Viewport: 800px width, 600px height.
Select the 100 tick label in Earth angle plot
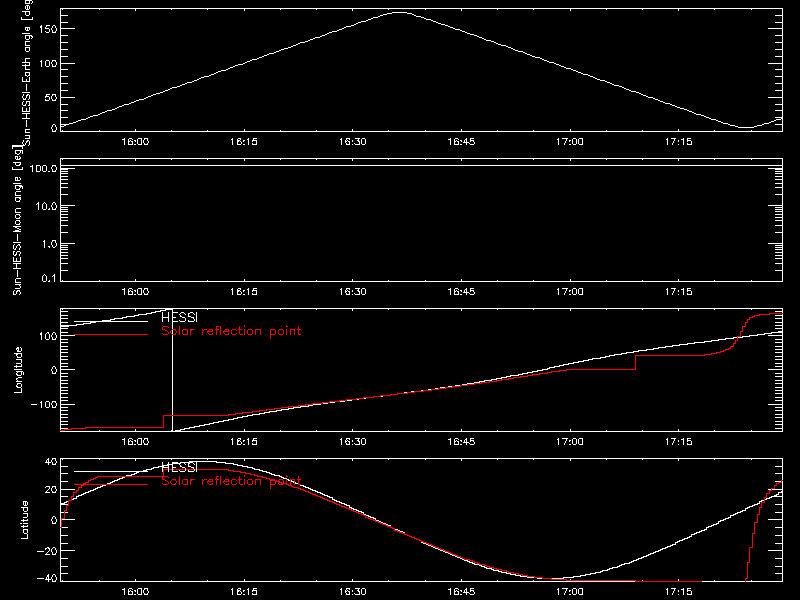47,64
